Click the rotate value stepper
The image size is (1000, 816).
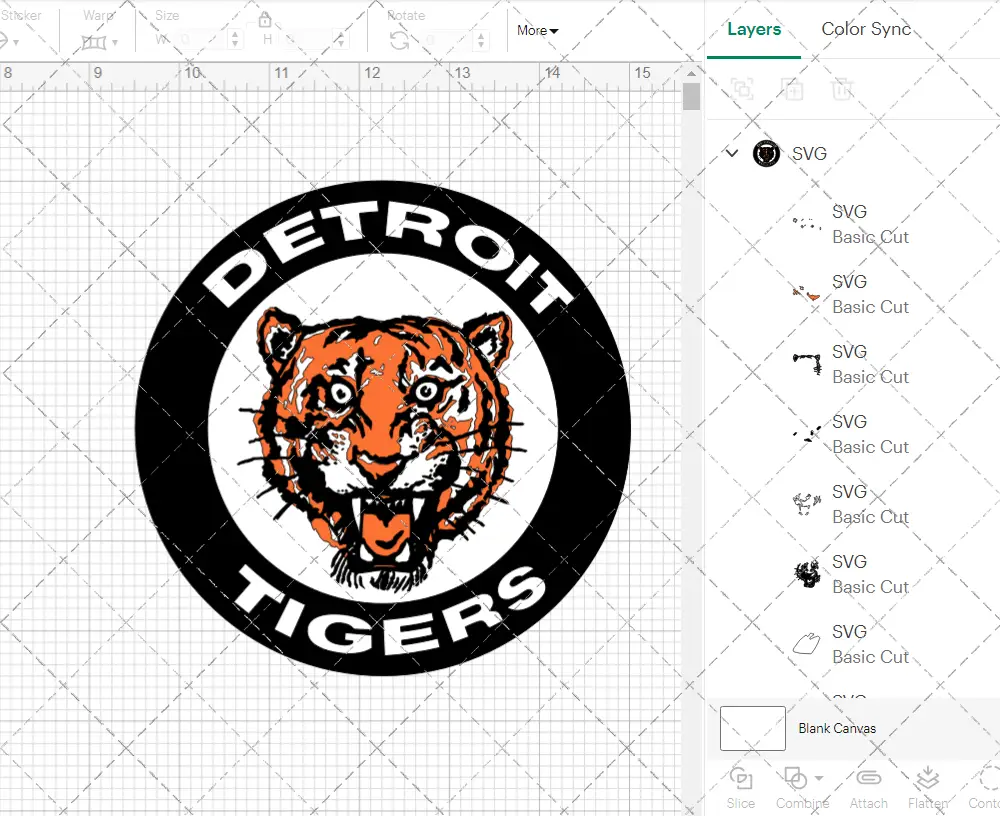click(480, 40)
